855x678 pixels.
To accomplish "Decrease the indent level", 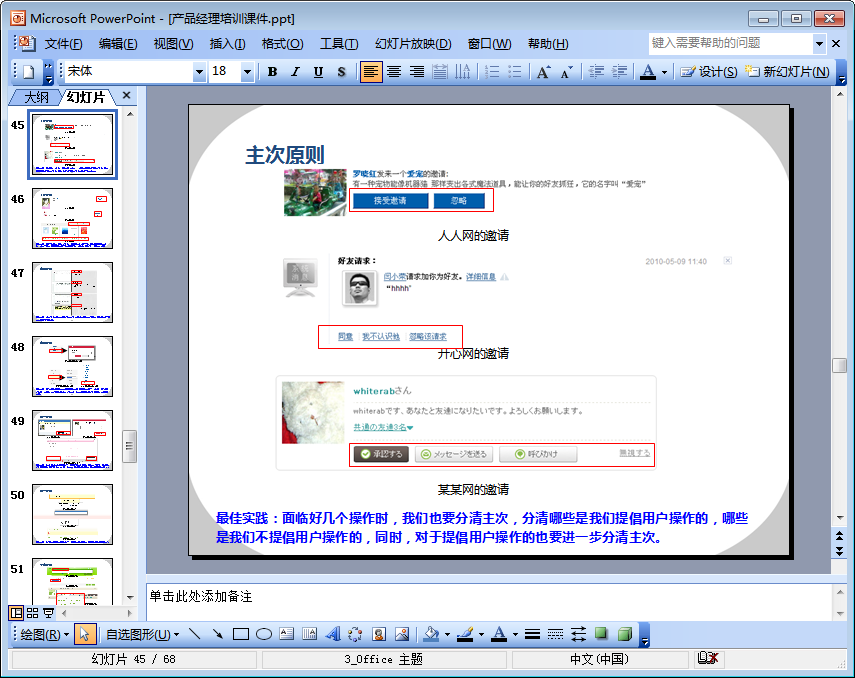I will 596,71.
